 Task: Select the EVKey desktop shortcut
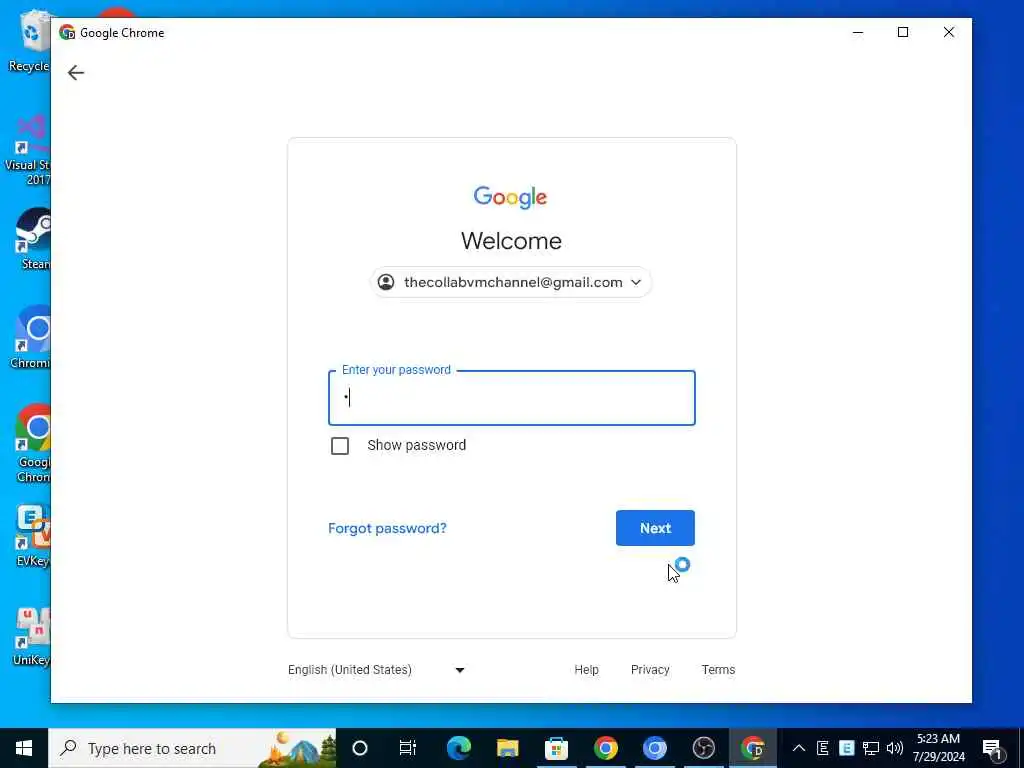pyautogui.click(x=33, y=536)
